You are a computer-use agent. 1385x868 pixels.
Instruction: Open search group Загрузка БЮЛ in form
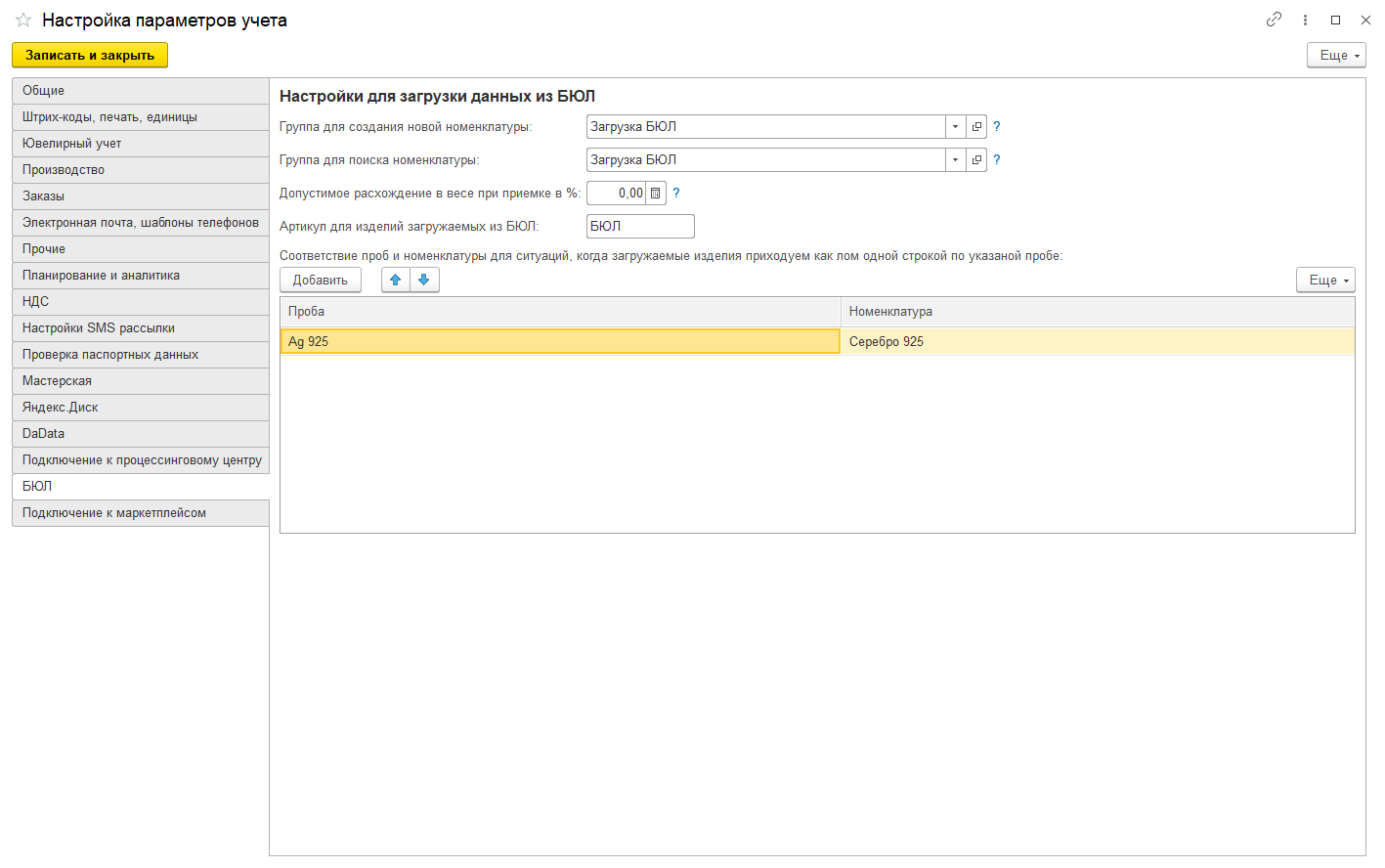tap(976, 160)
